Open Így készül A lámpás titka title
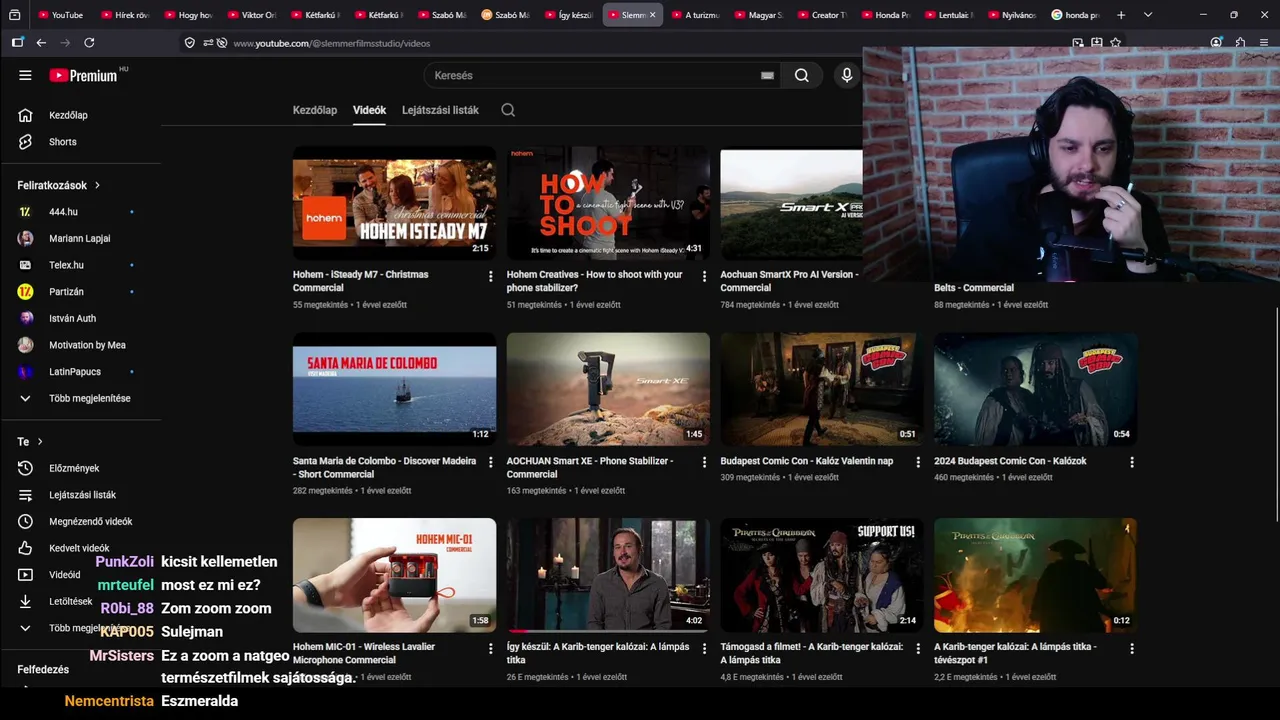1280x720 pixels. tap(598, 653)
